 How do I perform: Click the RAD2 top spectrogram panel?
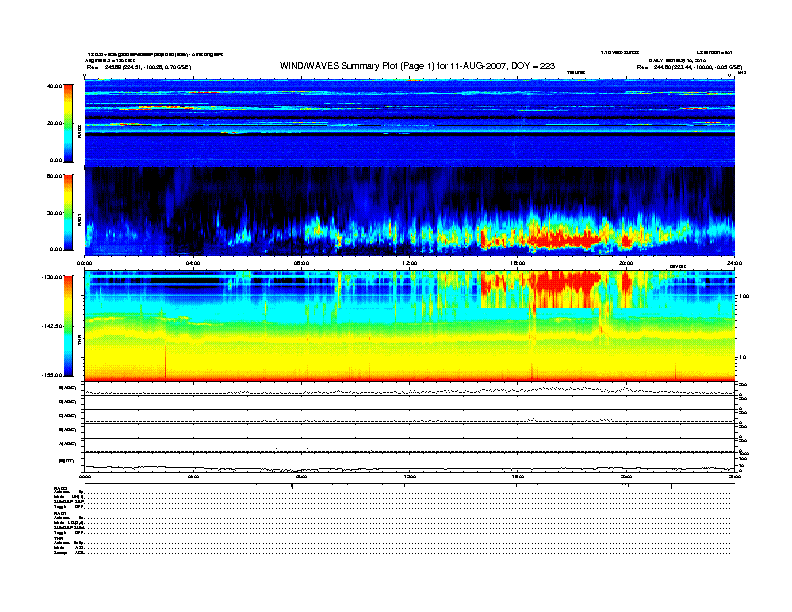pos(410,123)
